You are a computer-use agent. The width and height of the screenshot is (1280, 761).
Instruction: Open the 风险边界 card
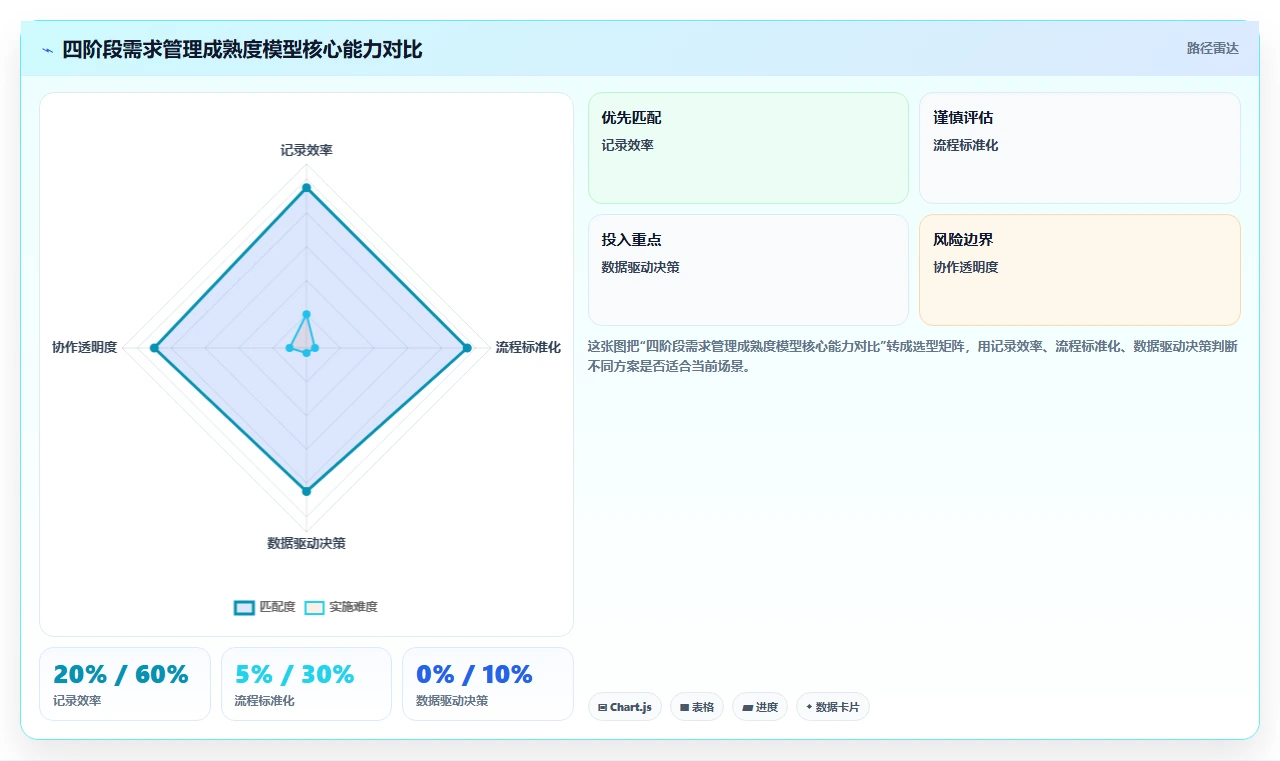1080,270
